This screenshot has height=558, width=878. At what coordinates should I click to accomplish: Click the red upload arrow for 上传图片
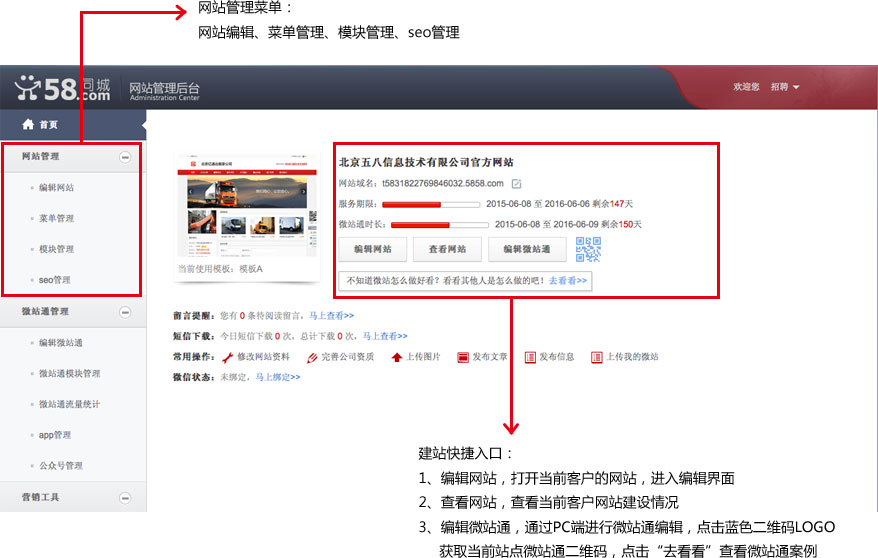396,357
